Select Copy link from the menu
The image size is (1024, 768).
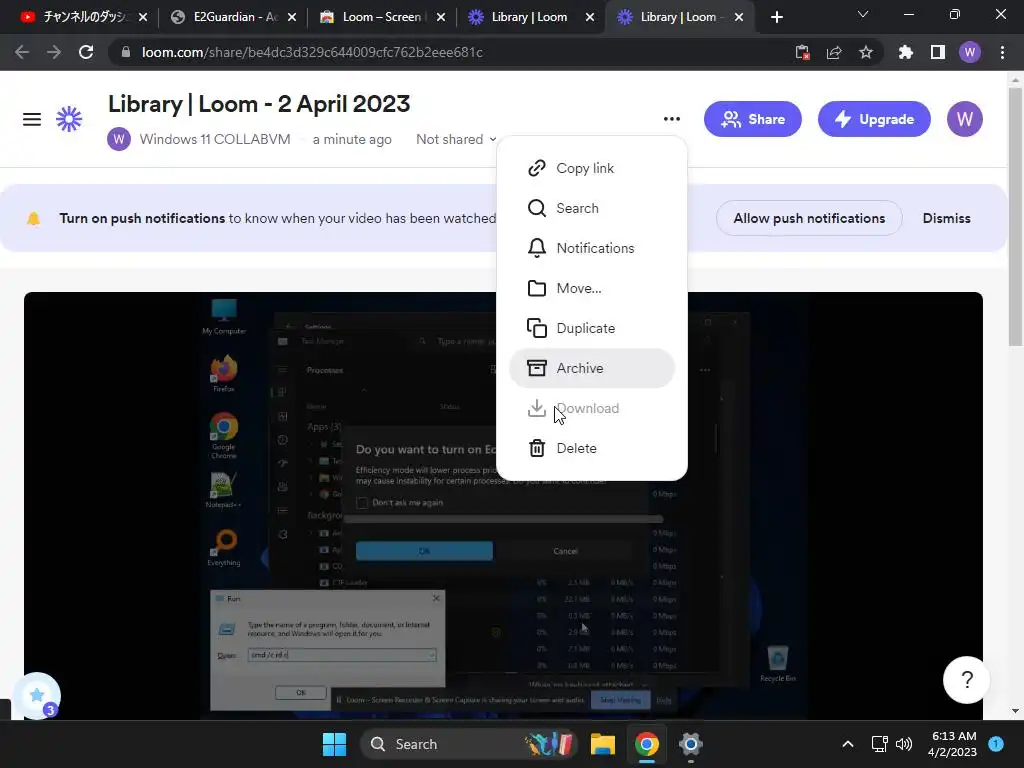point(592,168)
